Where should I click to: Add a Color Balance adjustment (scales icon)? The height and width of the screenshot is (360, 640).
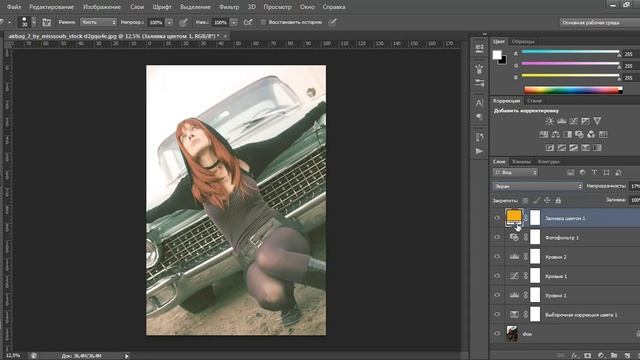tap(556, 134)
